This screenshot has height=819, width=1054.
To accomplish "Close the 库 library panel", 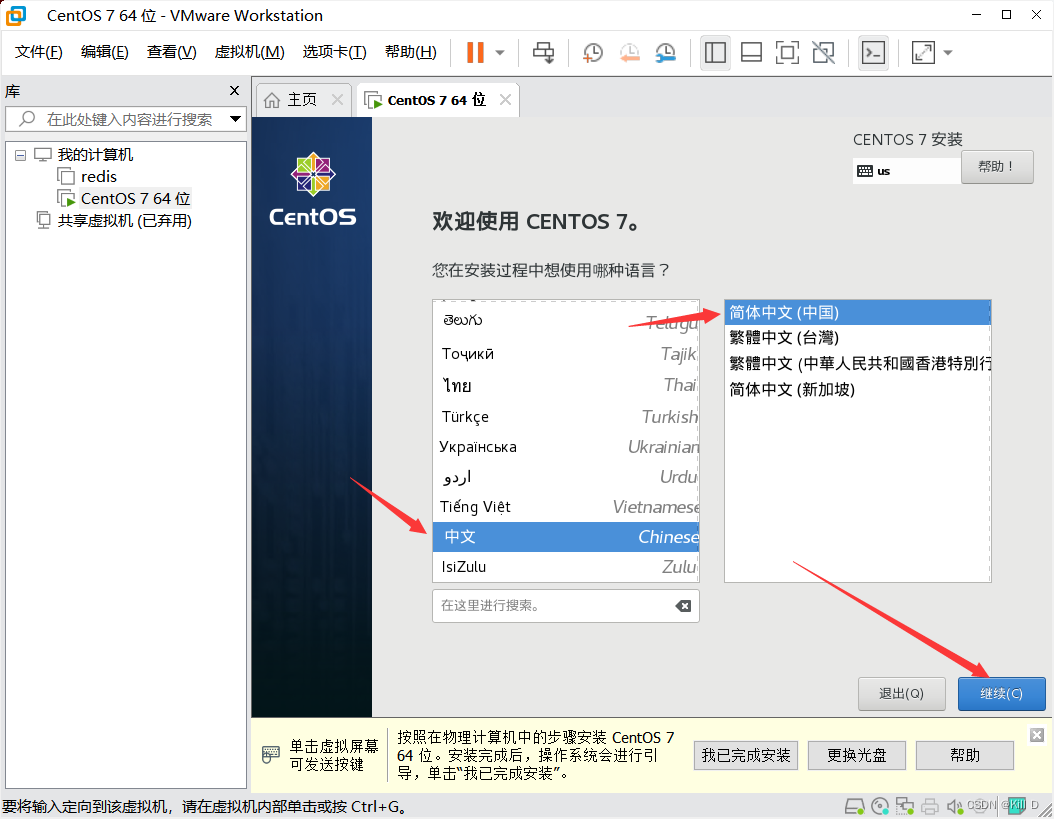I will click(234, 91).
